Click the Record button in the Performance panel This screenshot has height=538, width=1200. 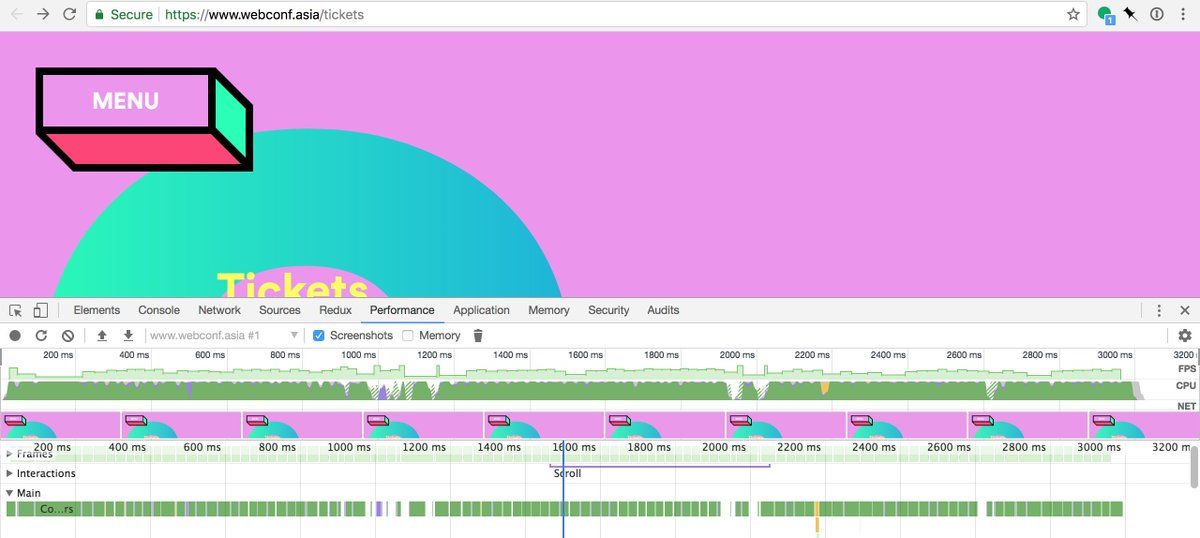[15, 336]
